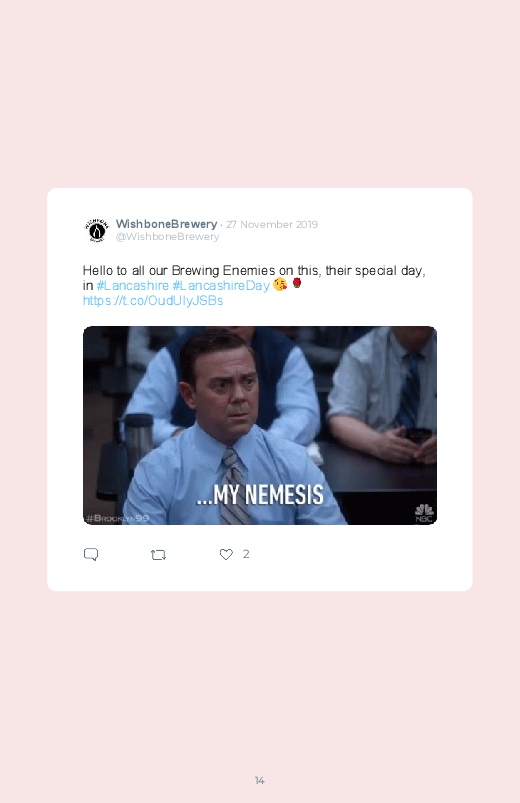Click the retweet arrows icon
520x803 pixels.
point(159,555)
